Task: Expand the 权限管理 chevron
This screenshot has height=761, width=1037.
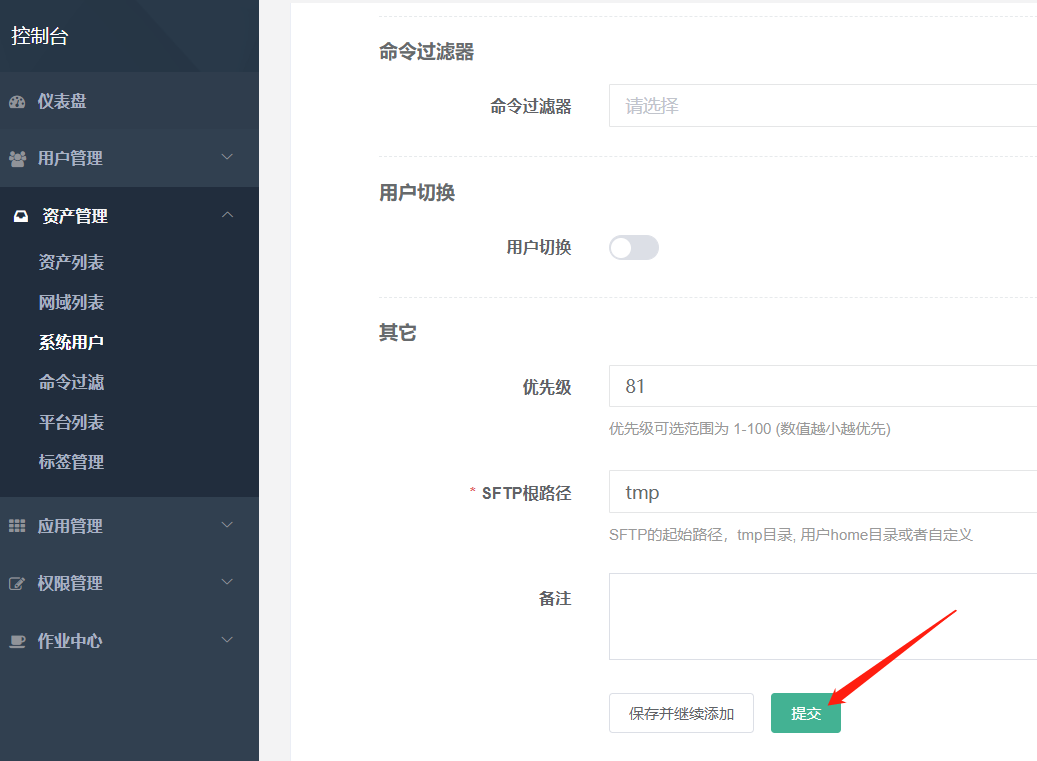Action: pyautogui.click(x=227, y=582)
